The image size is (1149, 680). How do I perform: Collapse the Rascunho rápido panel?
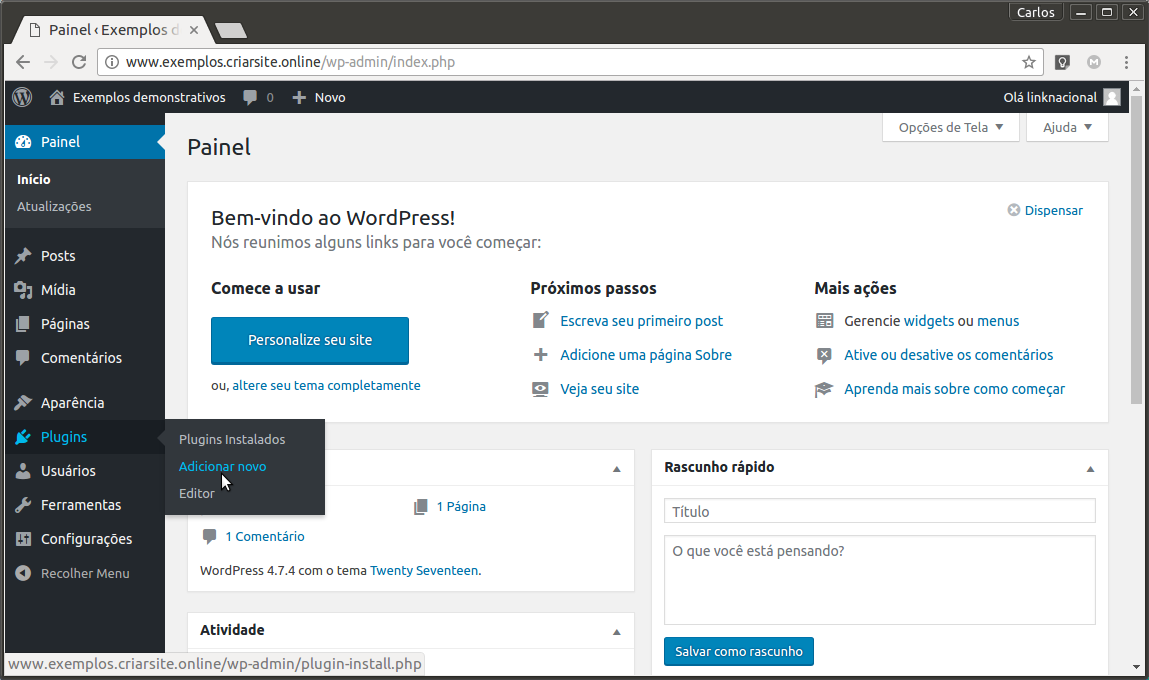click(1091, 468)
